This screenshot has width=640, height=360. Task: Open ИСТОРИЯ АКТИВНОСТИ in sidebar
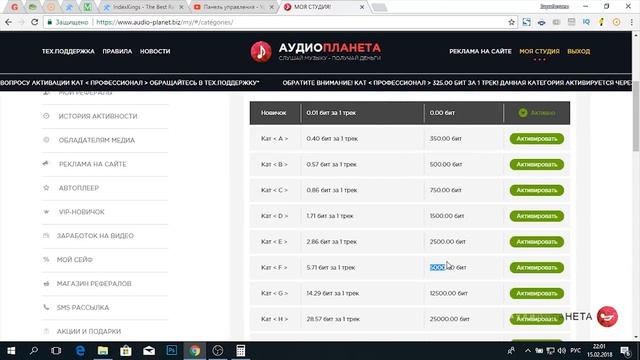[98, 116]
